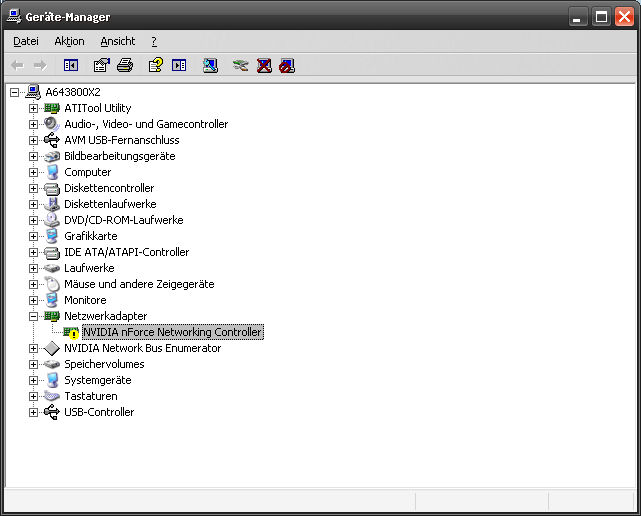Select the A643800X2 root label
Viewport: 641px width, 516px height.
pyautogui.click(x=73, y=92)
